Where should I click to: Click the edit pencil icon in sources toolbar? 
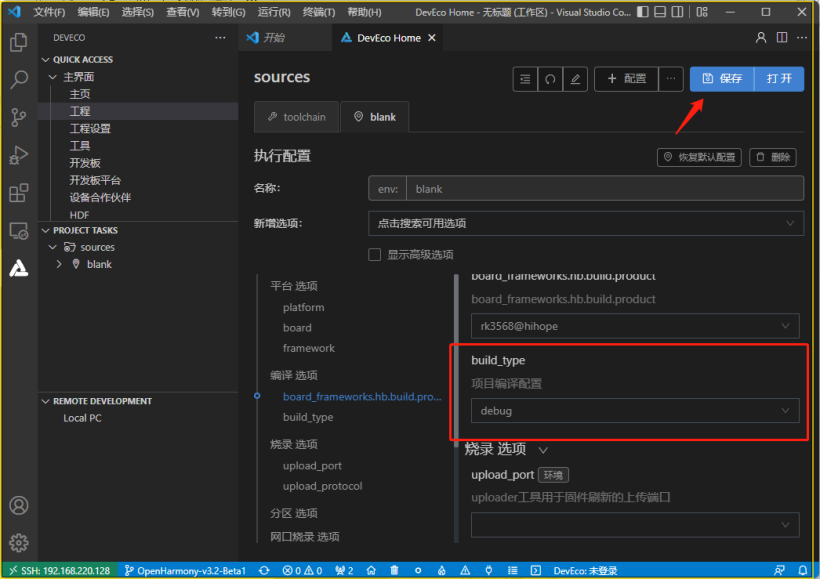coord(574,79)
